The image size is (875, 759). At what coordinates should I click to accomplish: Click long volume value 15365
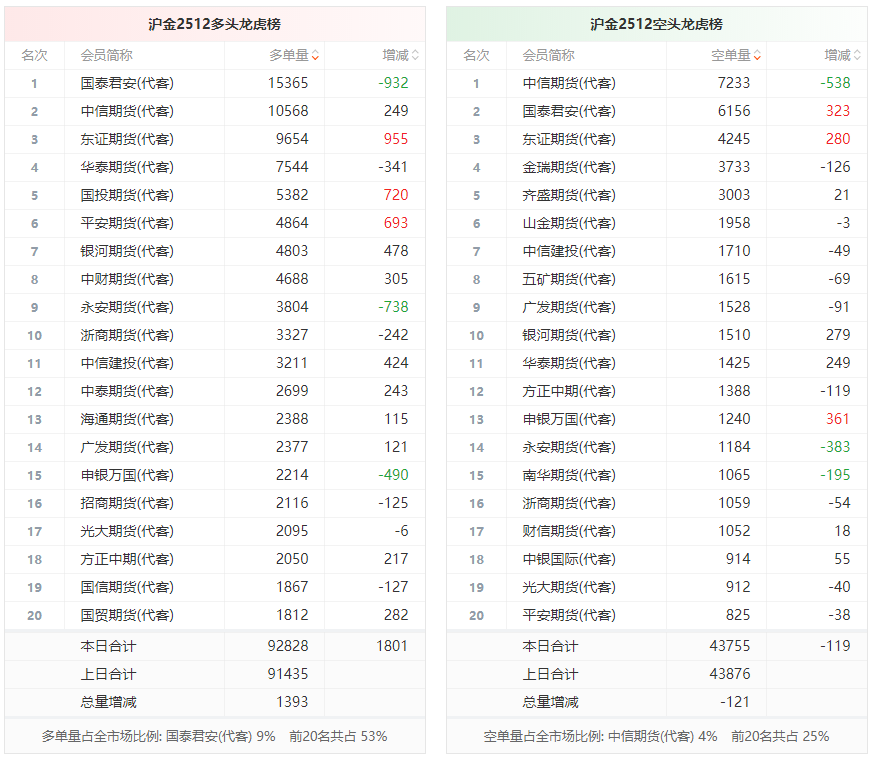(x=288, y=83)
